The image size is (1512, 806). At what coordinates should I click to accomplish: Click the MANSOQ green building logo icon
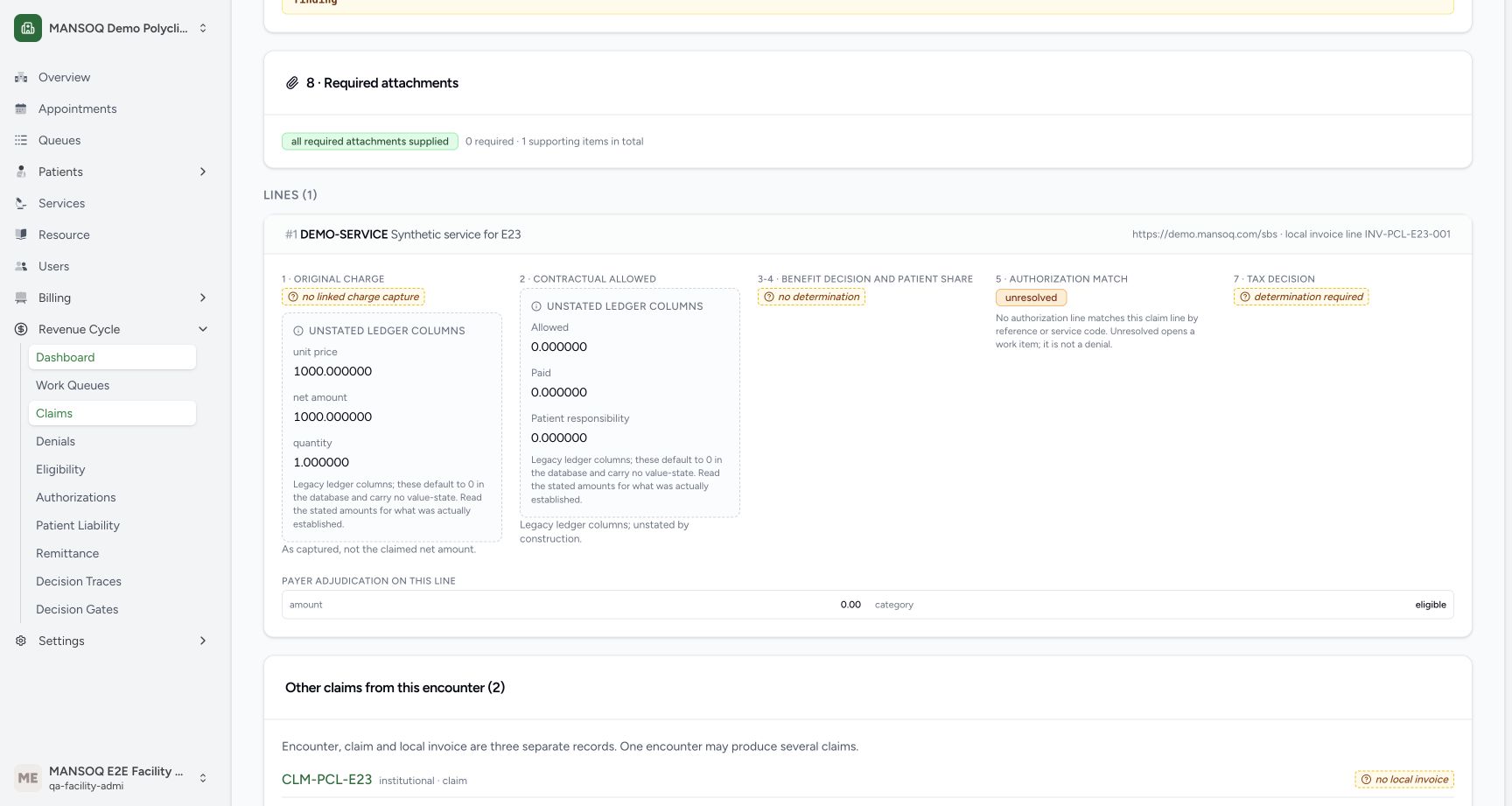[x=28, y=28]
